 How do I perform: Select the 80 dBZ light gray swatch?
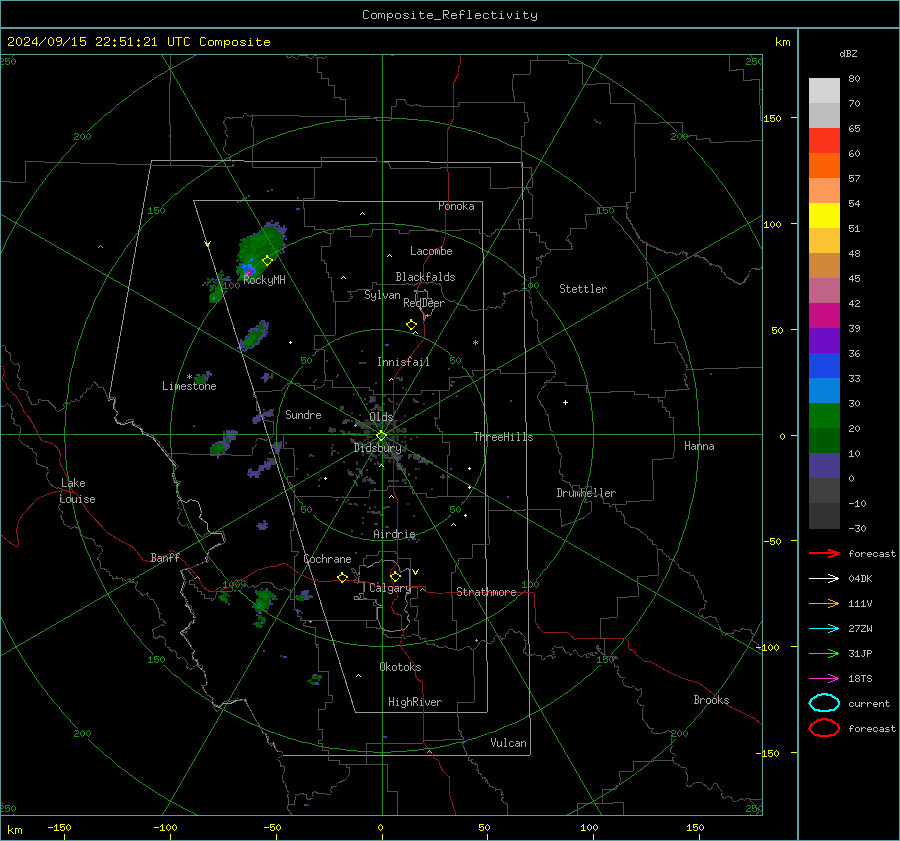pos(824,90)
